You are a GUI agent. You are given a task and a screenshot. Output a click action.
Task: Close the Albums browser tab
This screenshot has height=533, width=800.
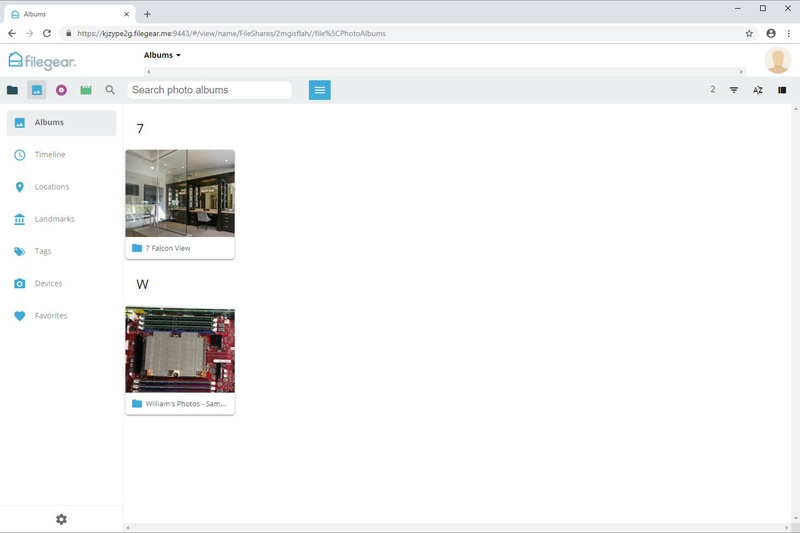127,14
